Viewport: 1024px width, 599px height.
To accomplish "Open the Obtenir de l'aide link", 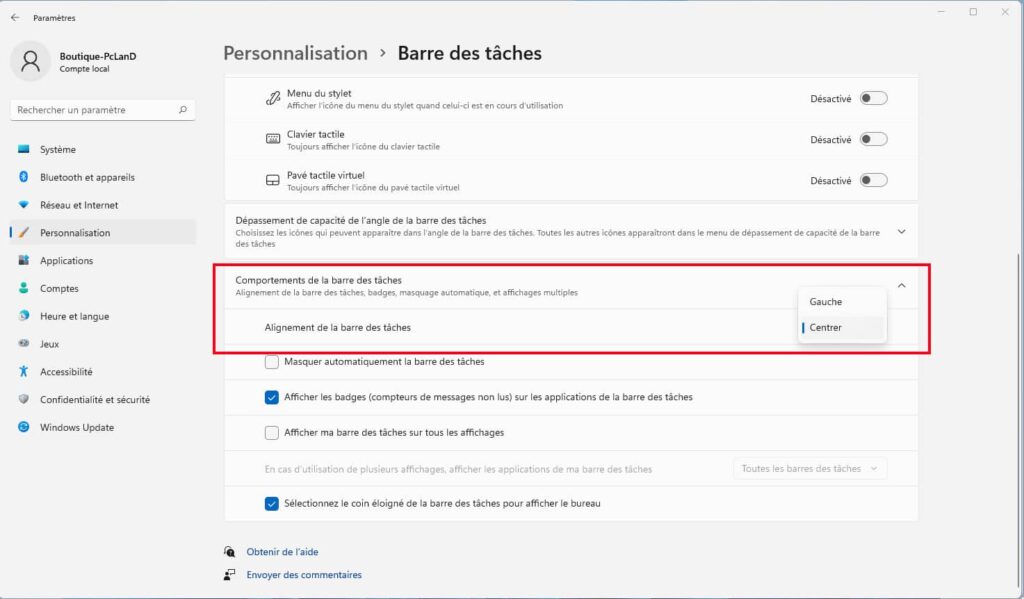I will (282, 552).
